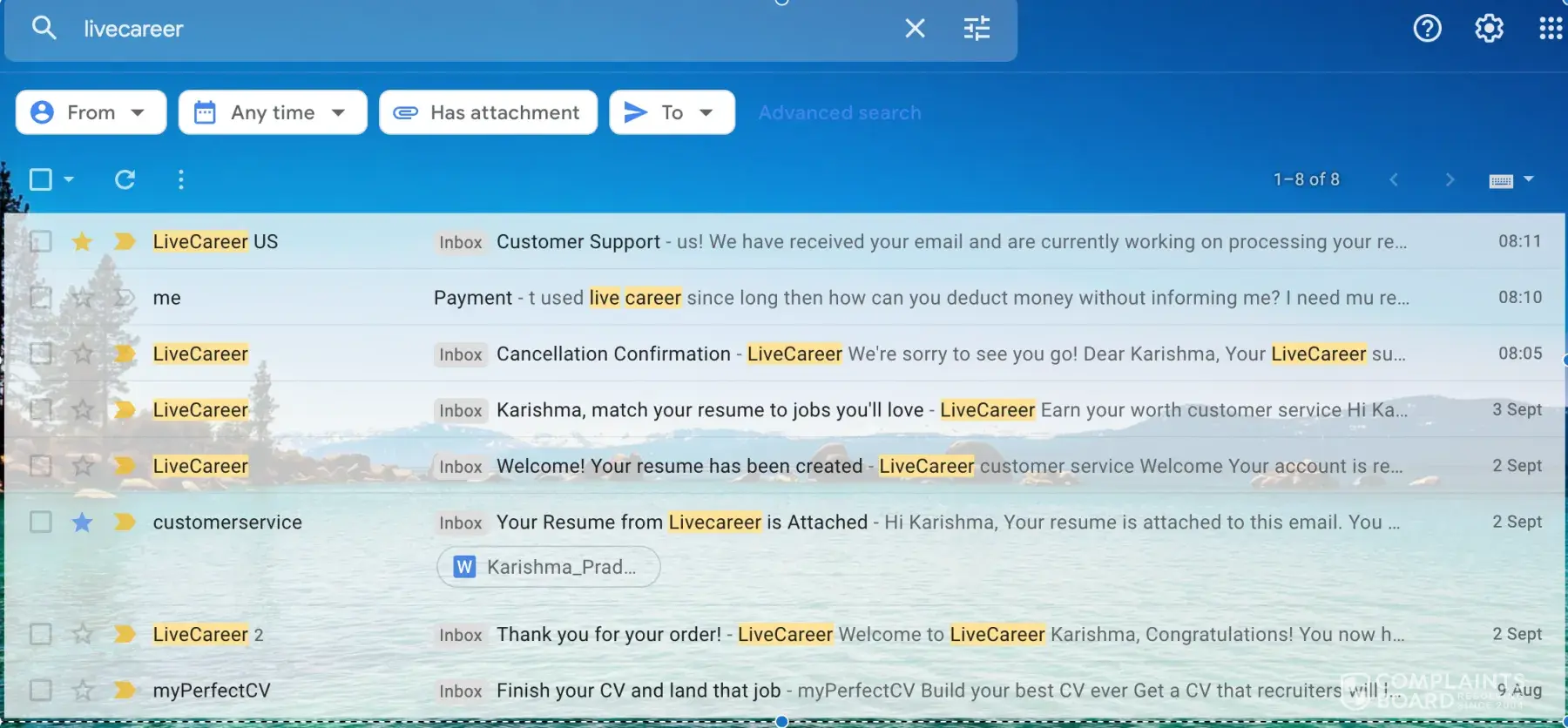Open the search options filter icon
Viewport: 1568px width, 728px height.
[977, 29]
